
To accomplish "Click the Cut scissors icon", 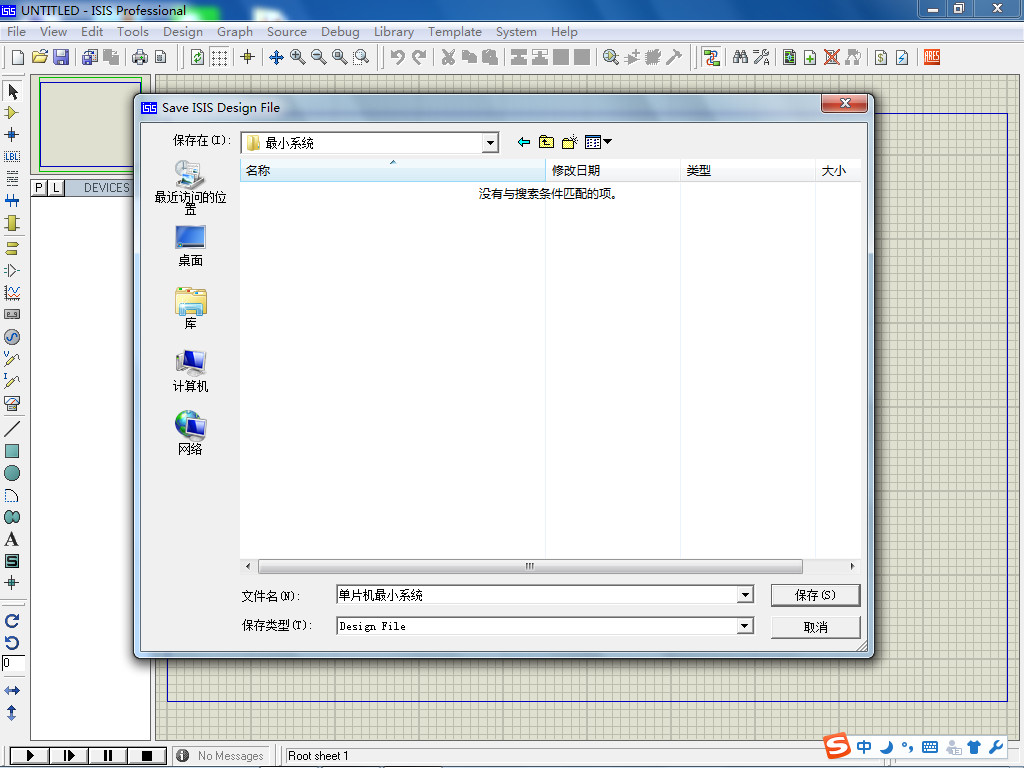I will pos(448,57).
